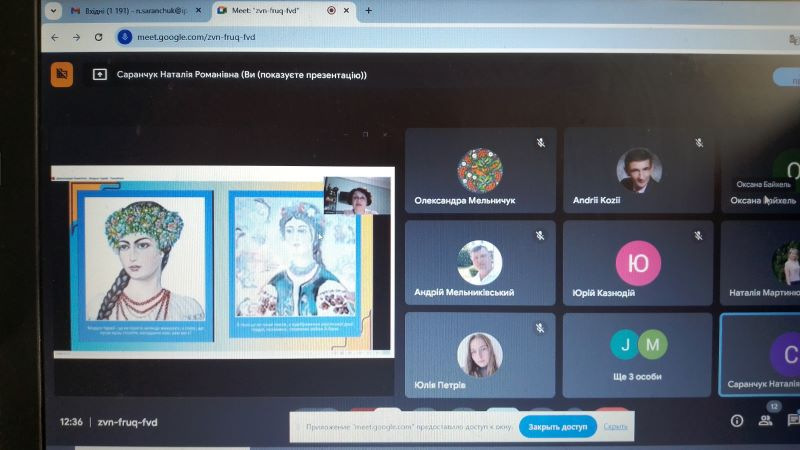This screenshot has height=450, width=800.
Task: Select Andrii Kozii participant tile
Action: point(638,170)
